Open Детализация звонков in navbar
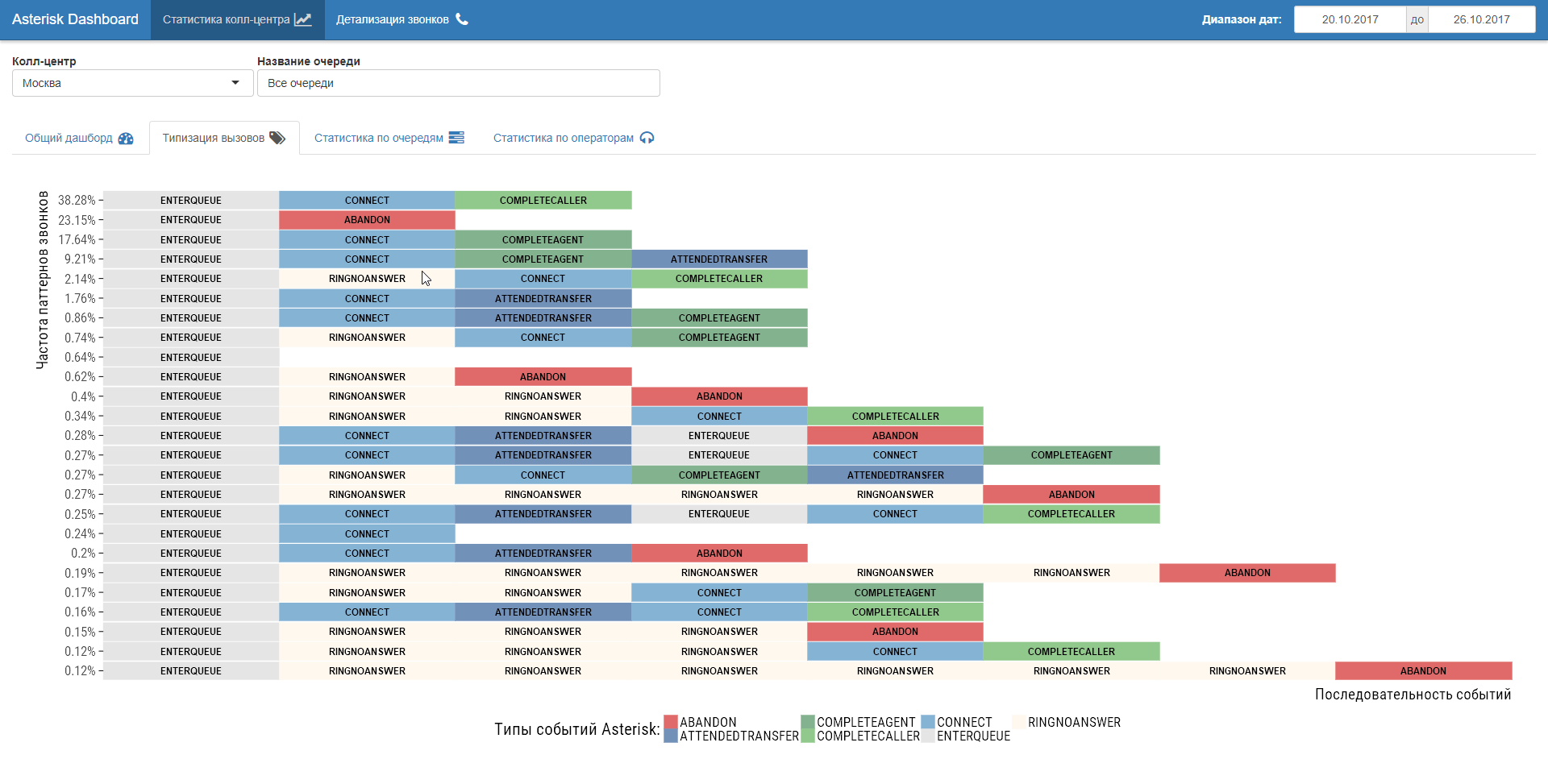The width and height of the screenshot is (1548, 784). click(402, 19)
